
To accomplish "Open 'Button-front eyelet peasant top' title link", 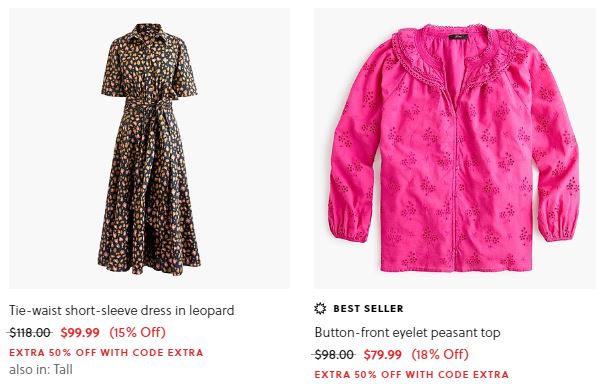I will 407,332.
